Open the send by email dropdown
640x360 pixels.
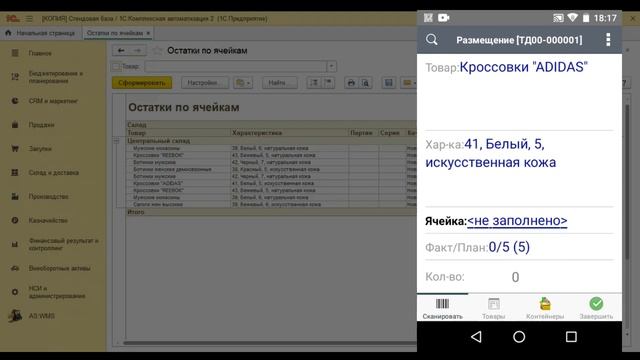409,83
